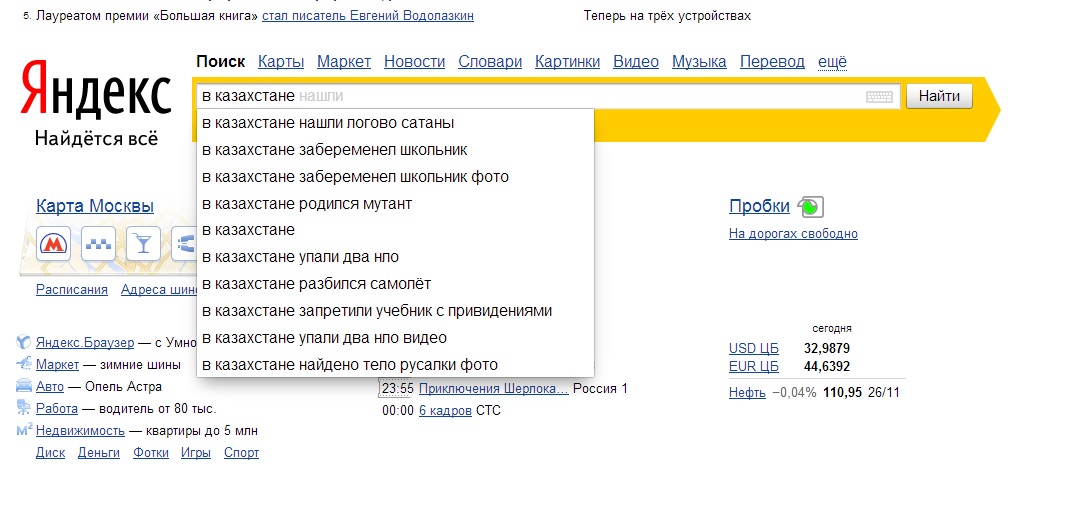The width and height of the screenshot is (1088, 514).
Task: Open TV listing 'Приключения Шерлока...'
Action: pyautogui.click(x=494, y=388)
